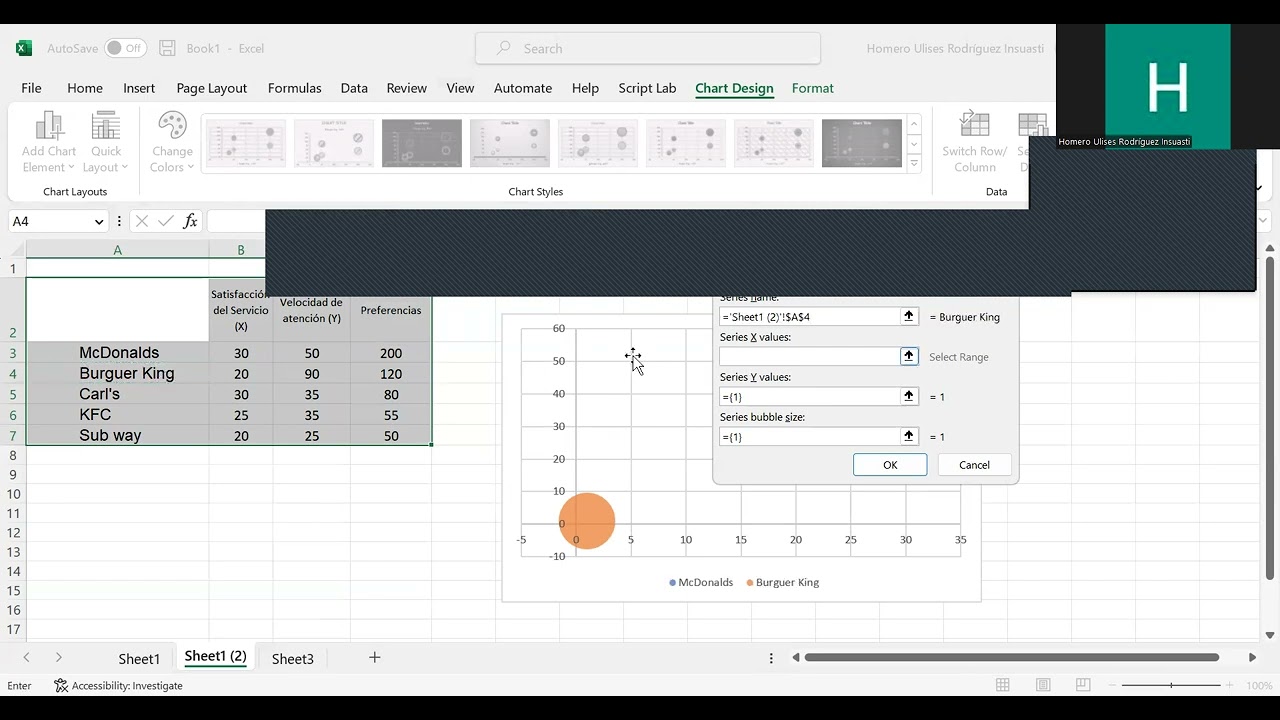Click range selector for Series X values

[x=909, y=356]
